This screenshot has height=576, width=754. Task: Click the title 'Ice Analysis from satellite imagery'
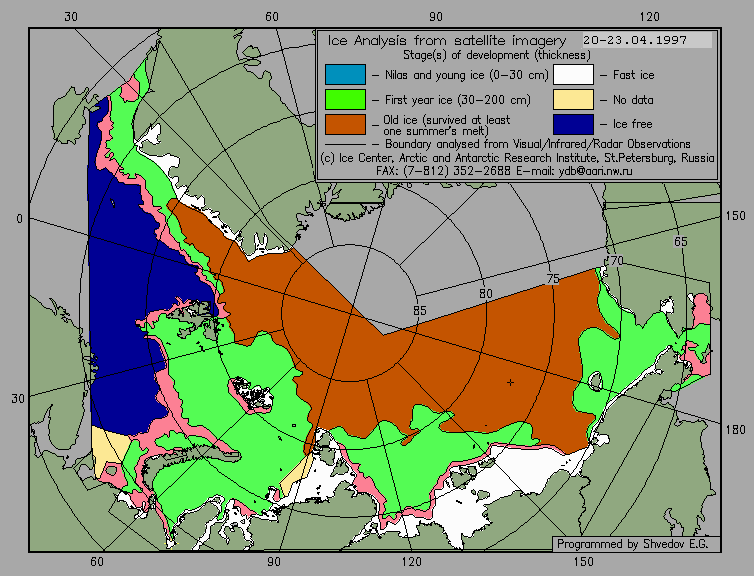coord(447,40)
